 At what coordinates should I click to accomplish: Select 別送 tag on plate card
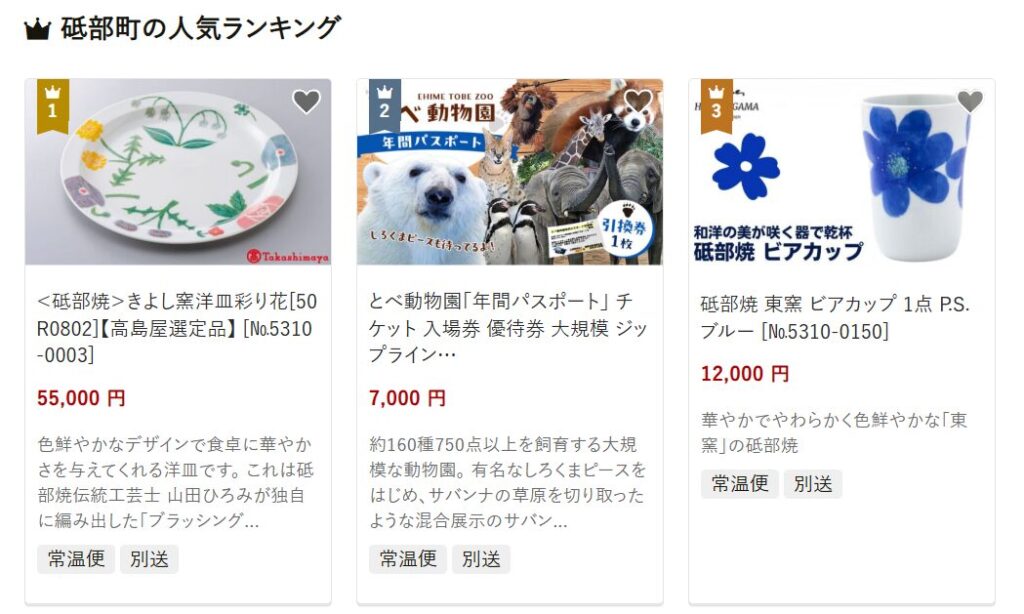pyautogui.click(x=150, y=559)
